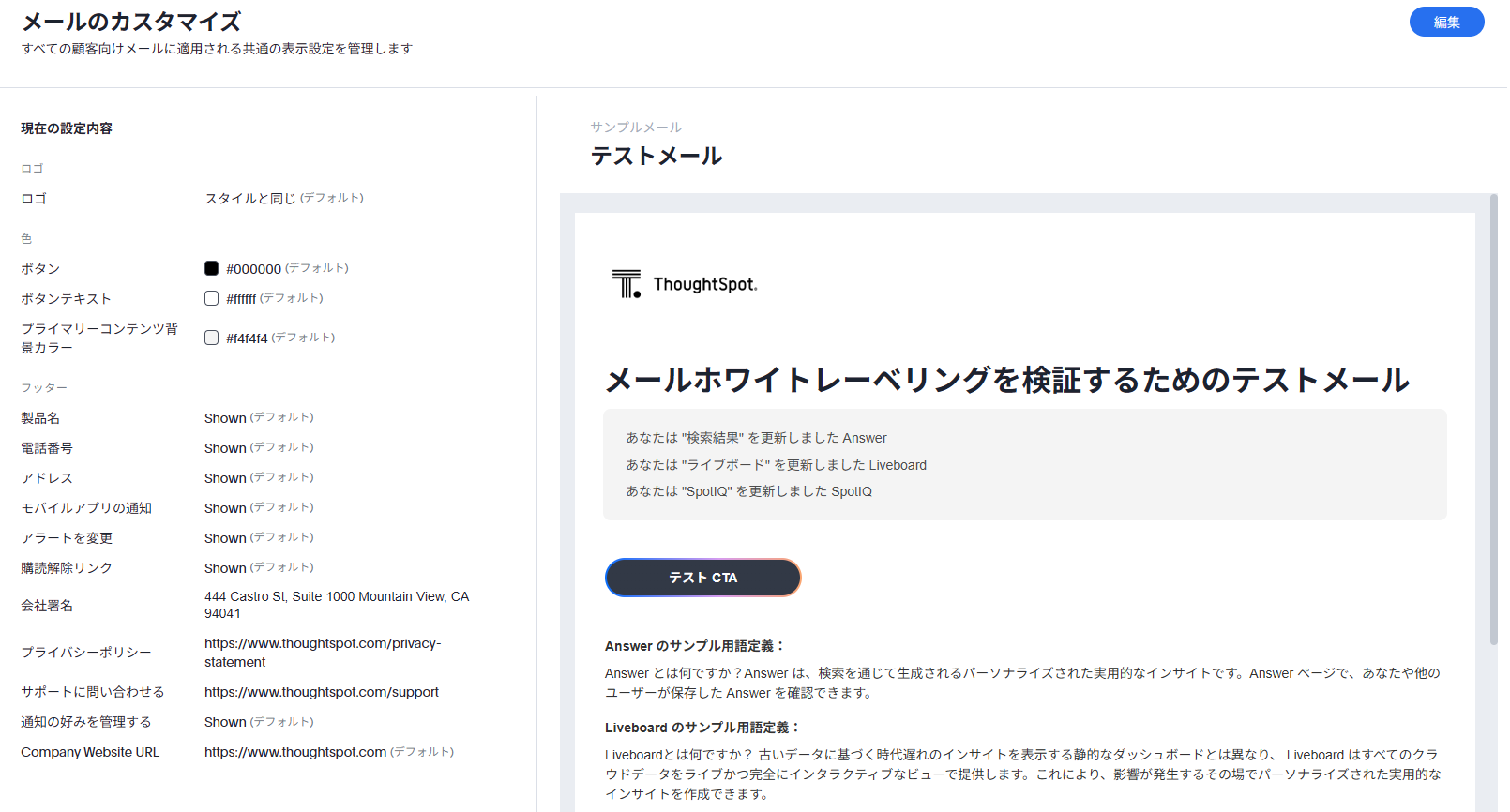Click the white #ffffff button text swatch
The image size is (1510, 812).
pyautogui.click(x=212, y=298)
